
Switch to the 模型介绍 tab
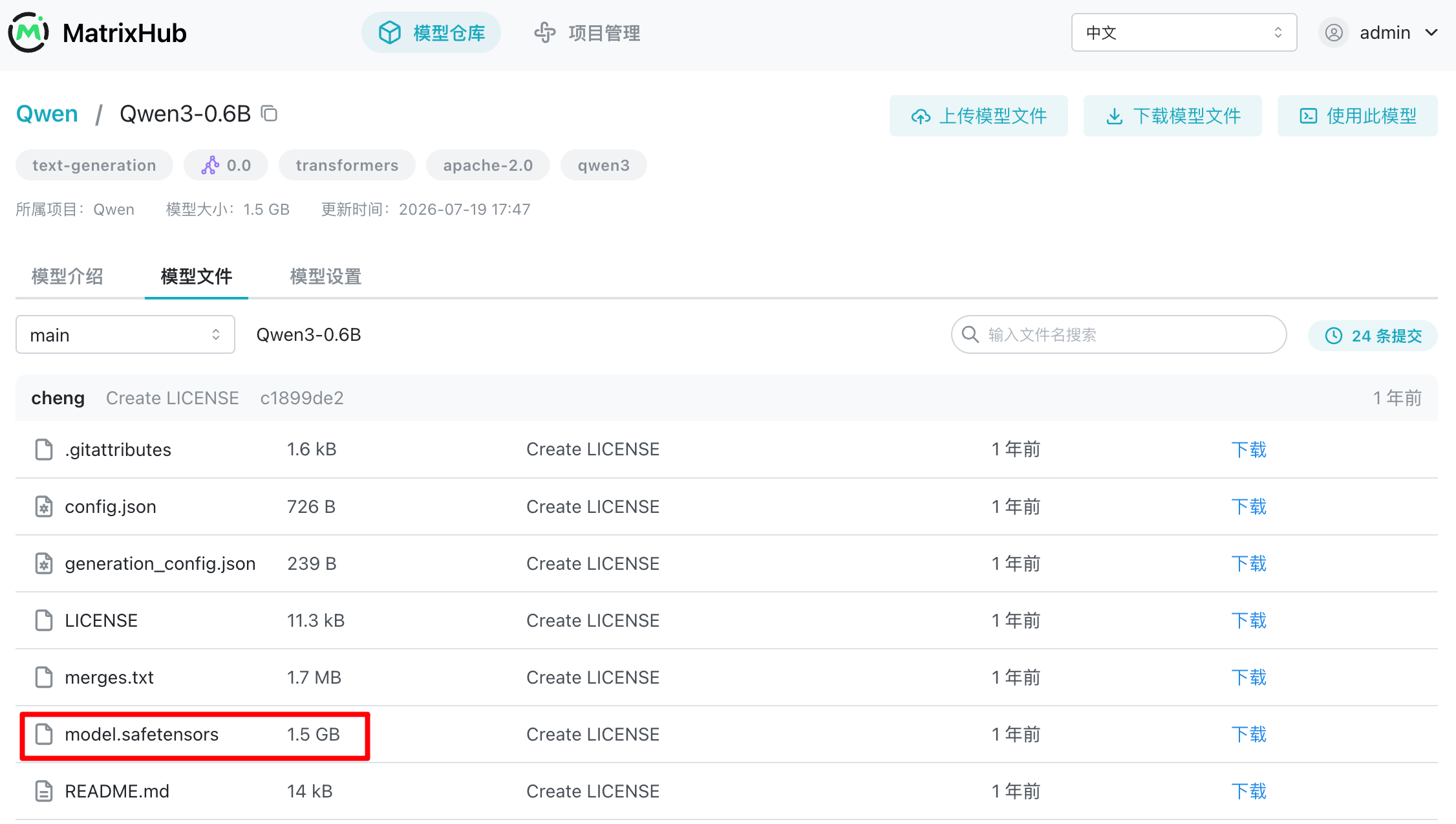pos(67,277)
